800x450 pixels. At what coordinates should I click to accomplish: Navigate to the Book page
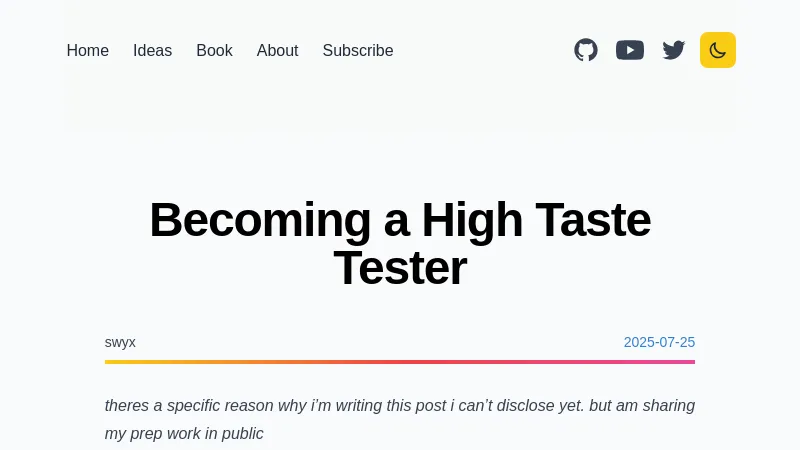click(214, 51)
